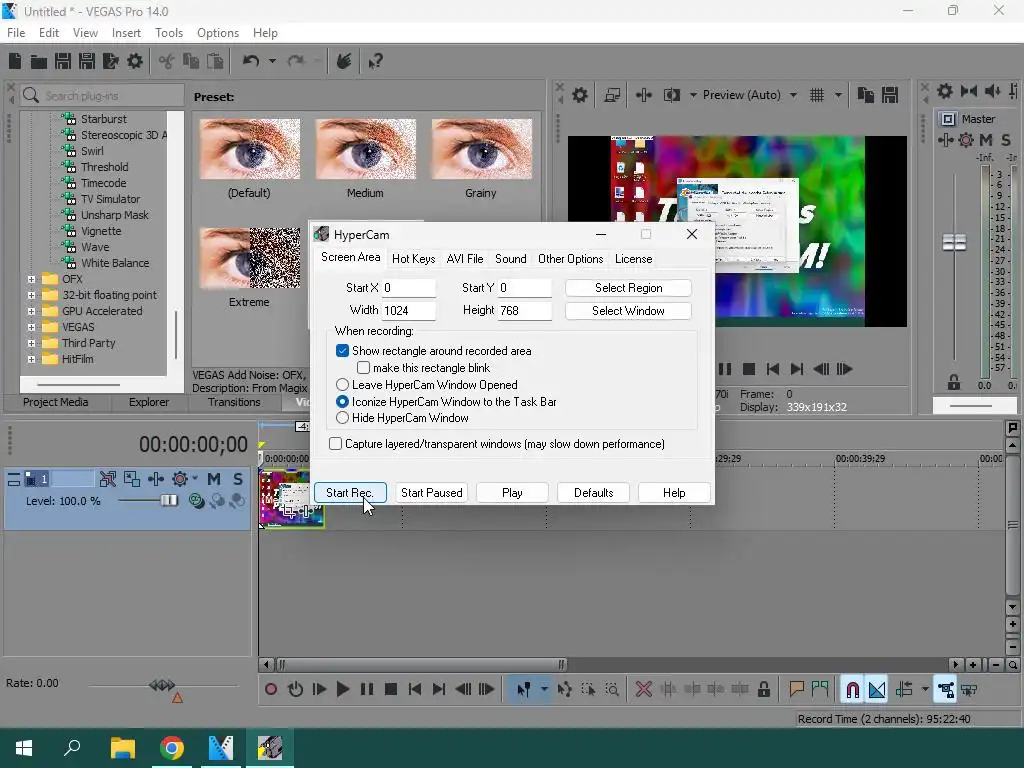
Task: Click the New project icon in toolbar
Action: coord(15,61)
